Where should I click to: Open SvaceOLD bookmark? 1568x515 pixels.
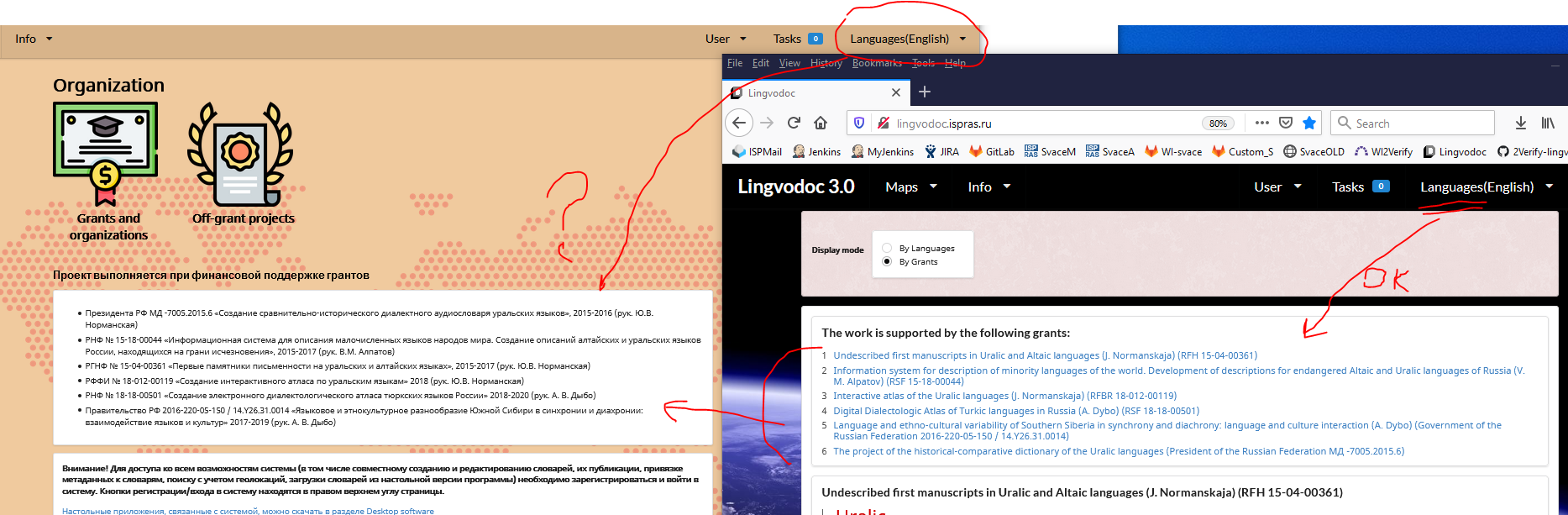click(x=1314, y=151)
